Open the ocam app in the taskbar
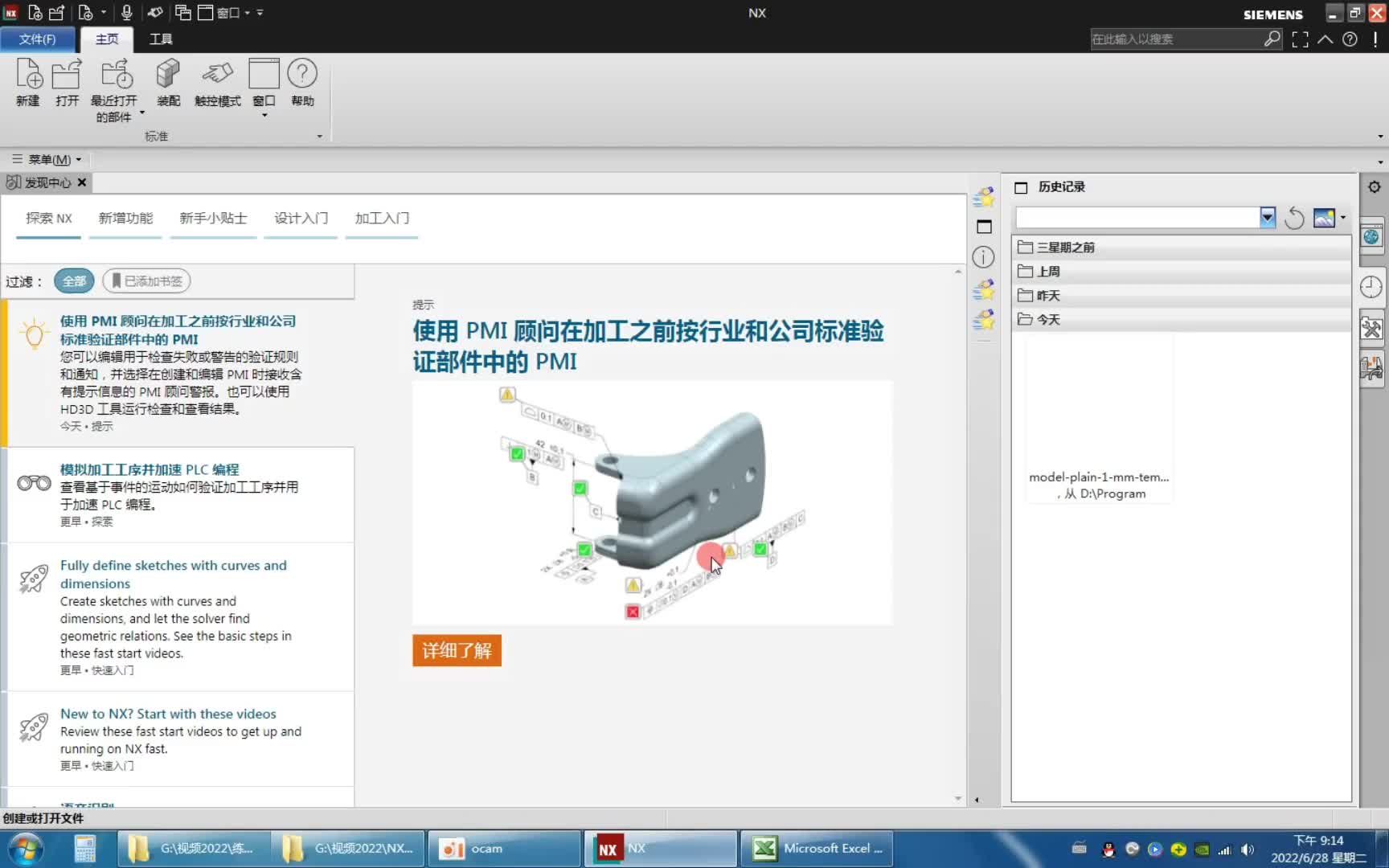 pos(504,849)
